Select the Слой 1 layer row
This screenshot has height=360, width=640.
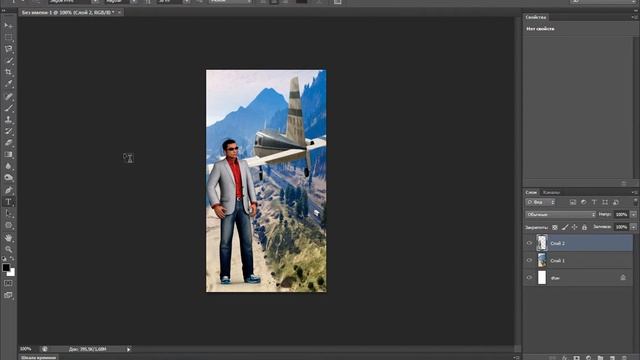(578, 260)
